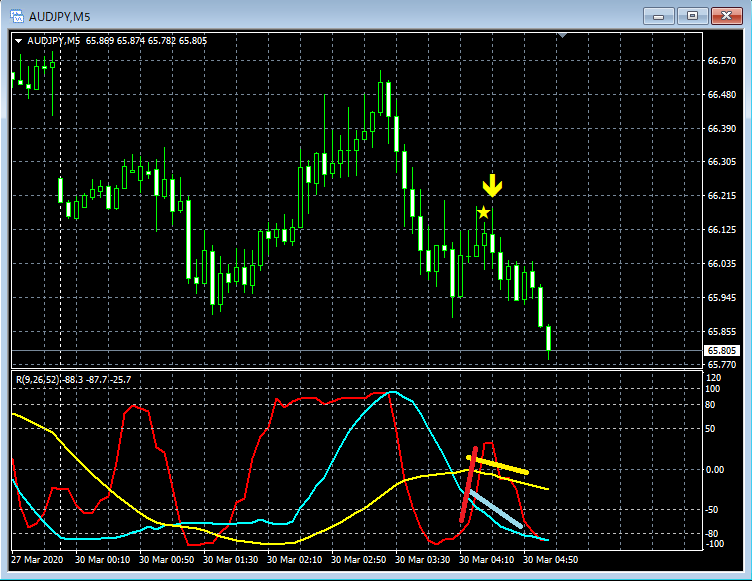The image size is (752, 581).
Task: Click the yellow star marker on chart
Action: click(x=483, y=212)
